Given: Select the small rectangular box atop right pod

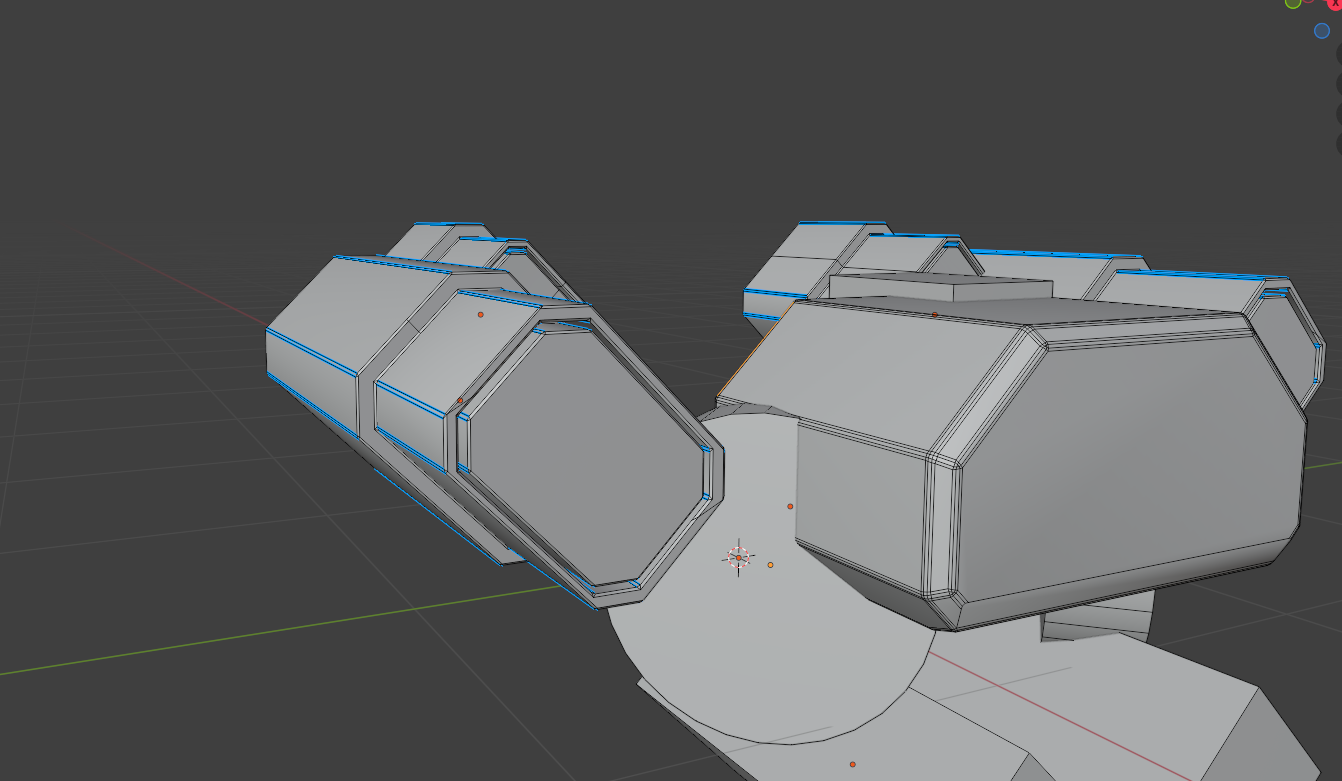Looking at the screenshot, I should [x=941, y=288].
